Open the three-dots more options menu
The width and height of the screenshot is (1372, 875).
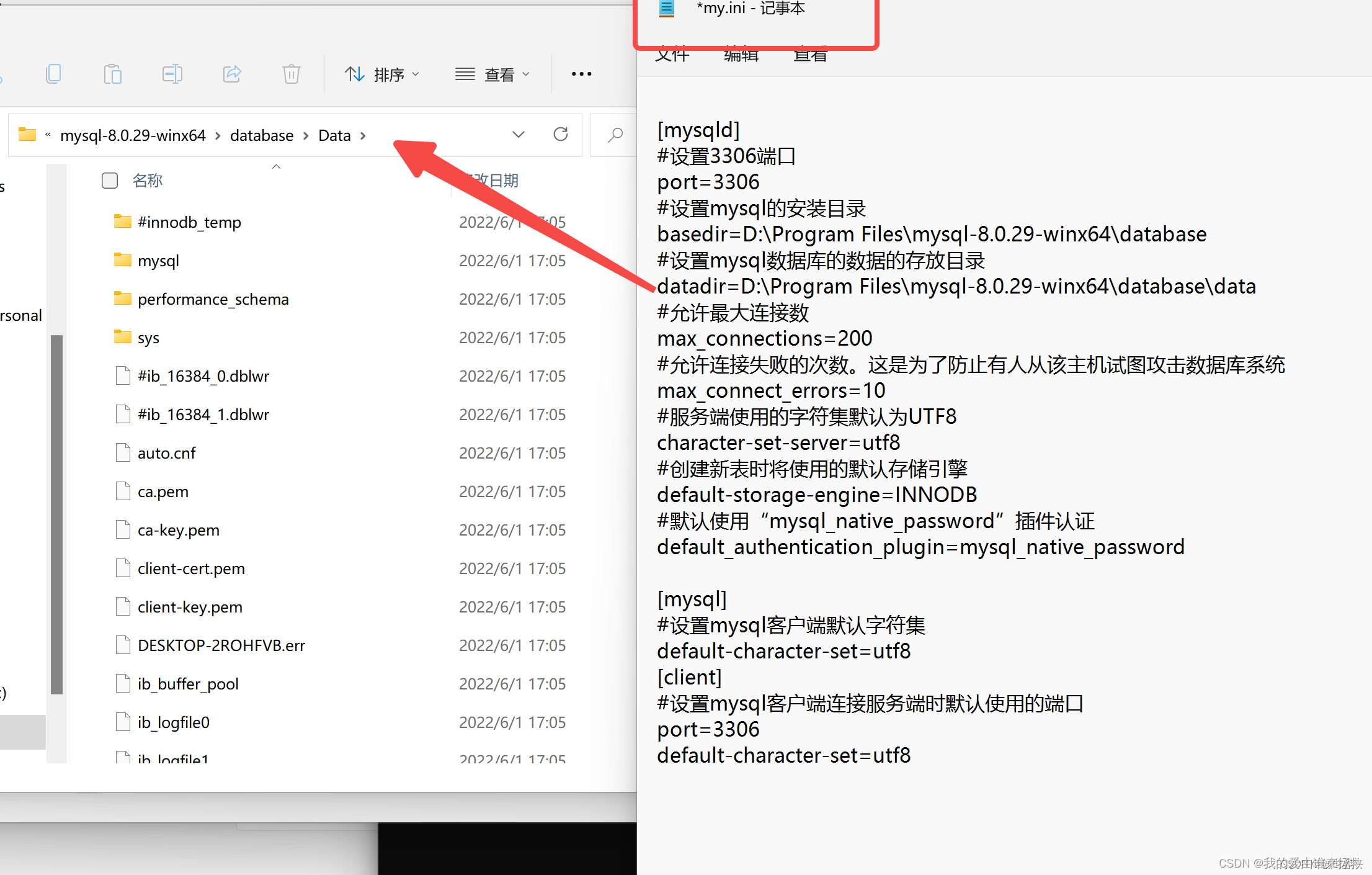point(581,74)
